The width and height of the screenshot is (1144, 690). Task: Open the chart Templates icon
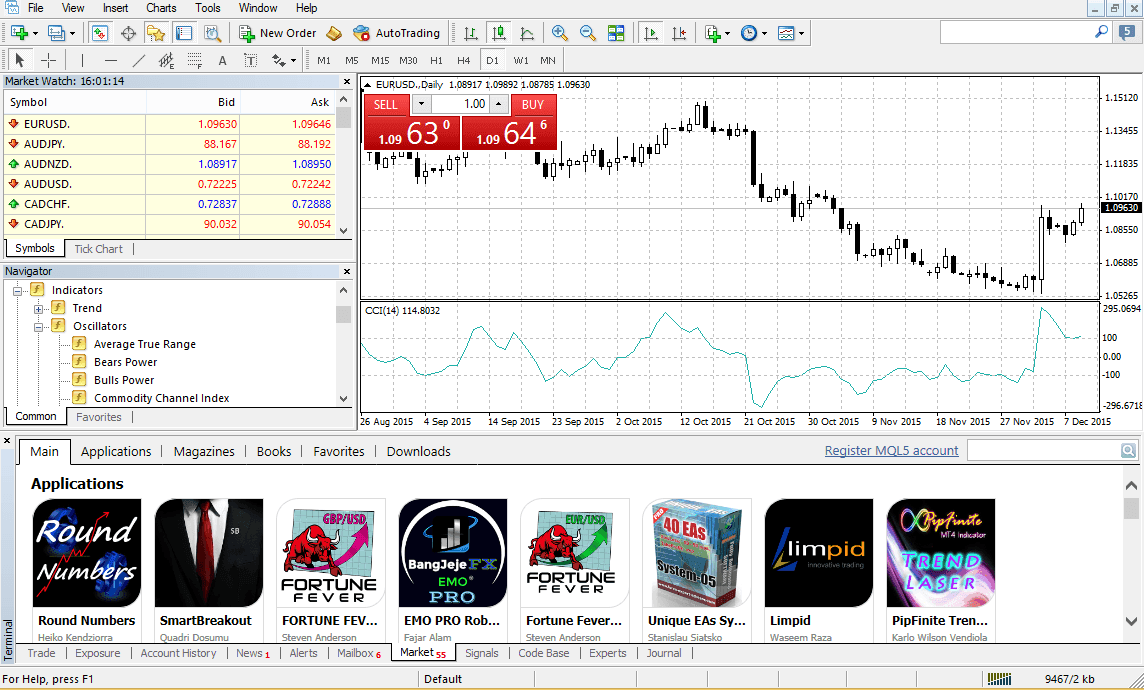pos(786,33)
